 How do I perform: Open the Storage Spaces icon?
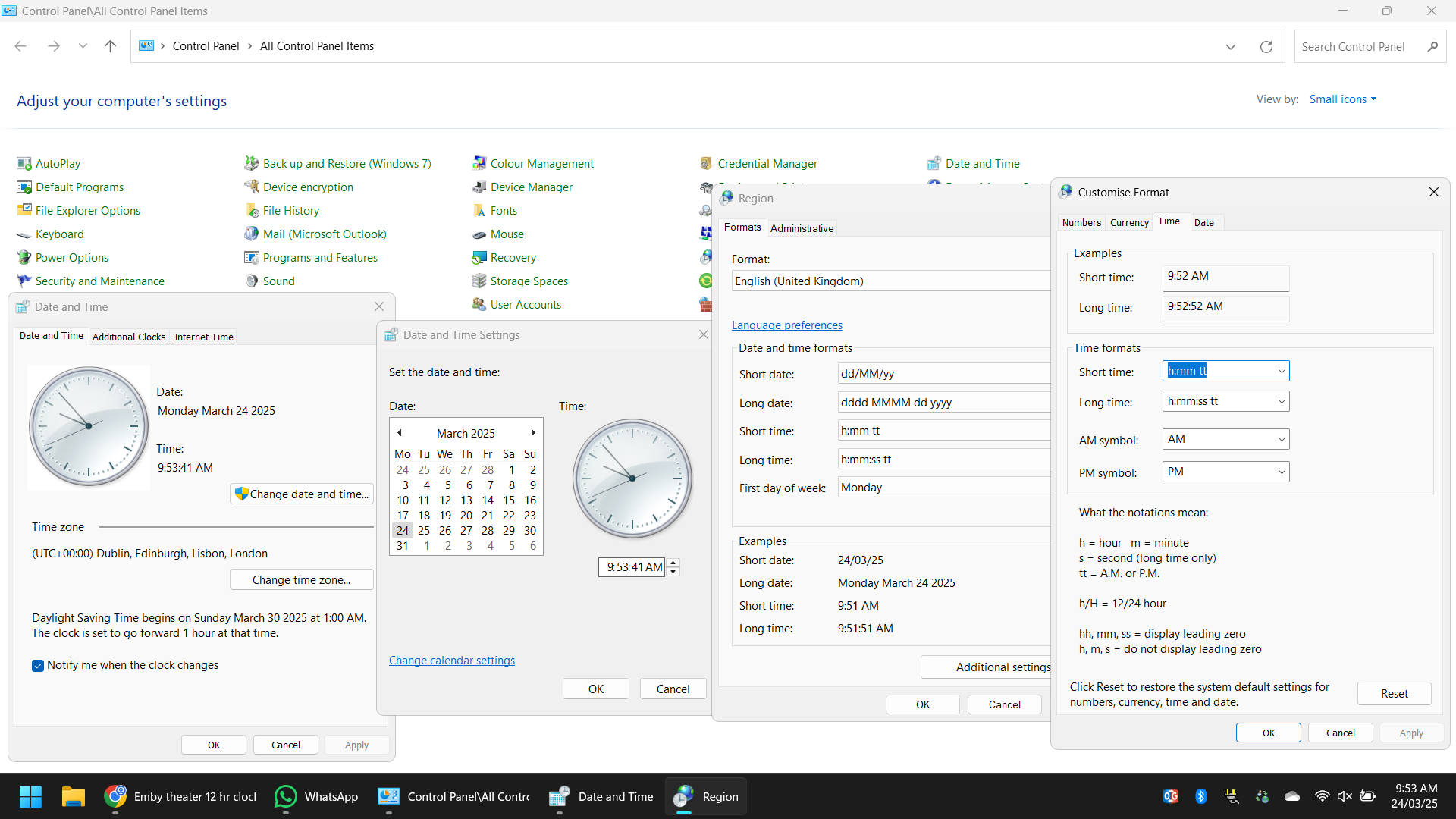tap(479, 281)
